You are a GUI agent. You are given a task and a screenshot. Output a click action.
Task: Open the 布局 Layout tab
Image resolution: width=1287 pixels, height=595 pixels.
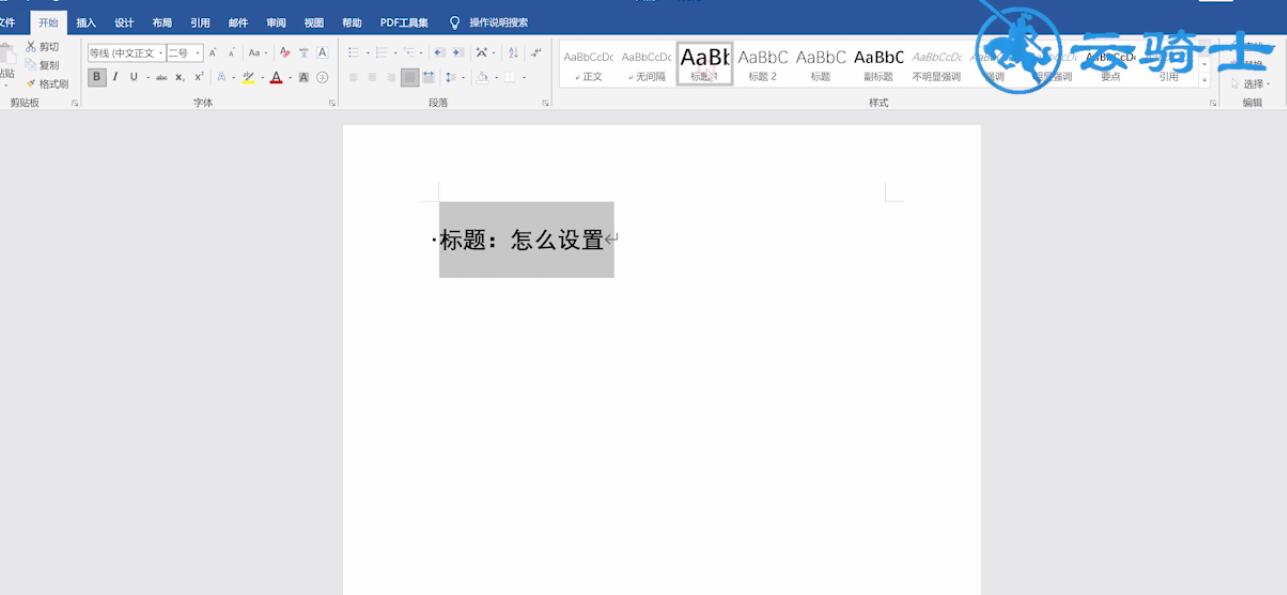coord(162,22)
